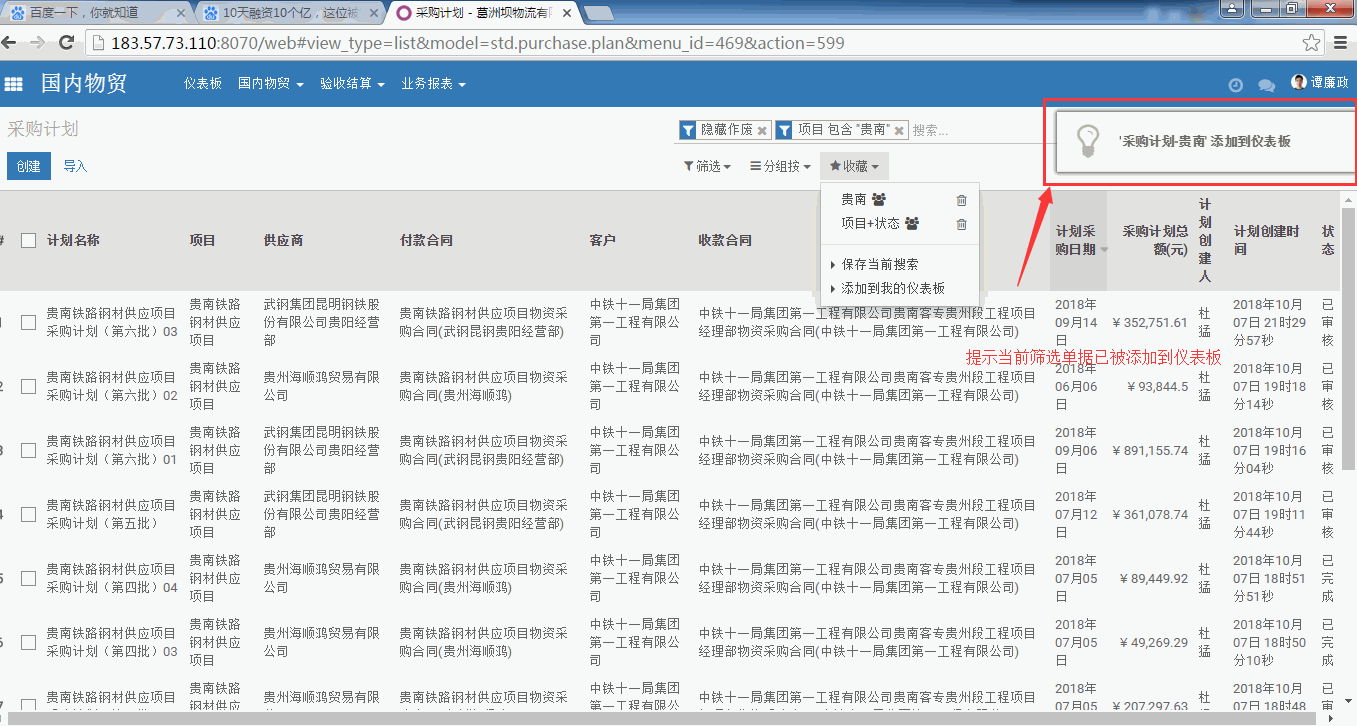Delete the 贵南 saved favorite filter

(x=961, y=200)
